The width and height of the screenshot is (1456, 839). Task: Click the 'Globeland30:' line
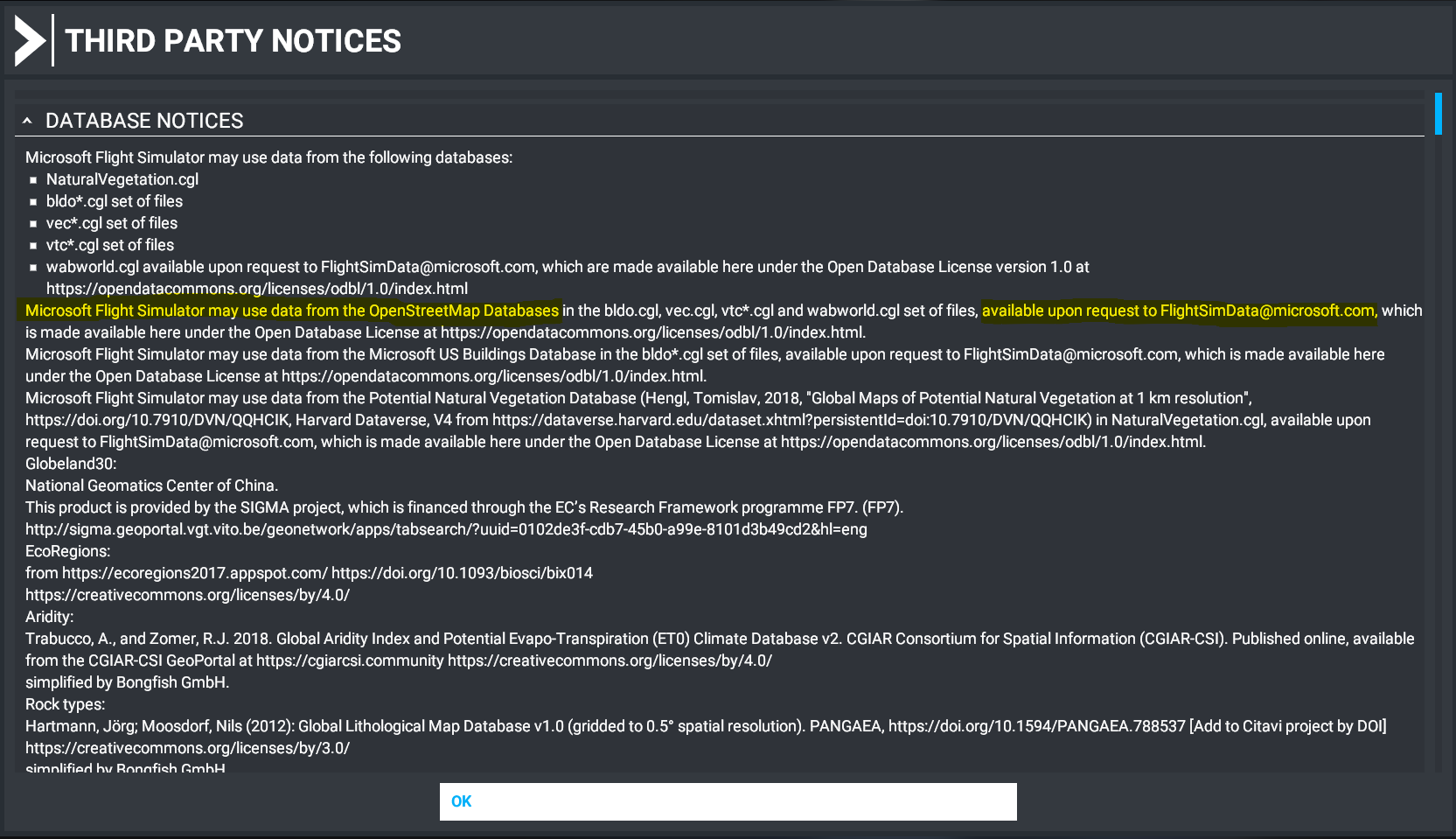coord(71,464)
